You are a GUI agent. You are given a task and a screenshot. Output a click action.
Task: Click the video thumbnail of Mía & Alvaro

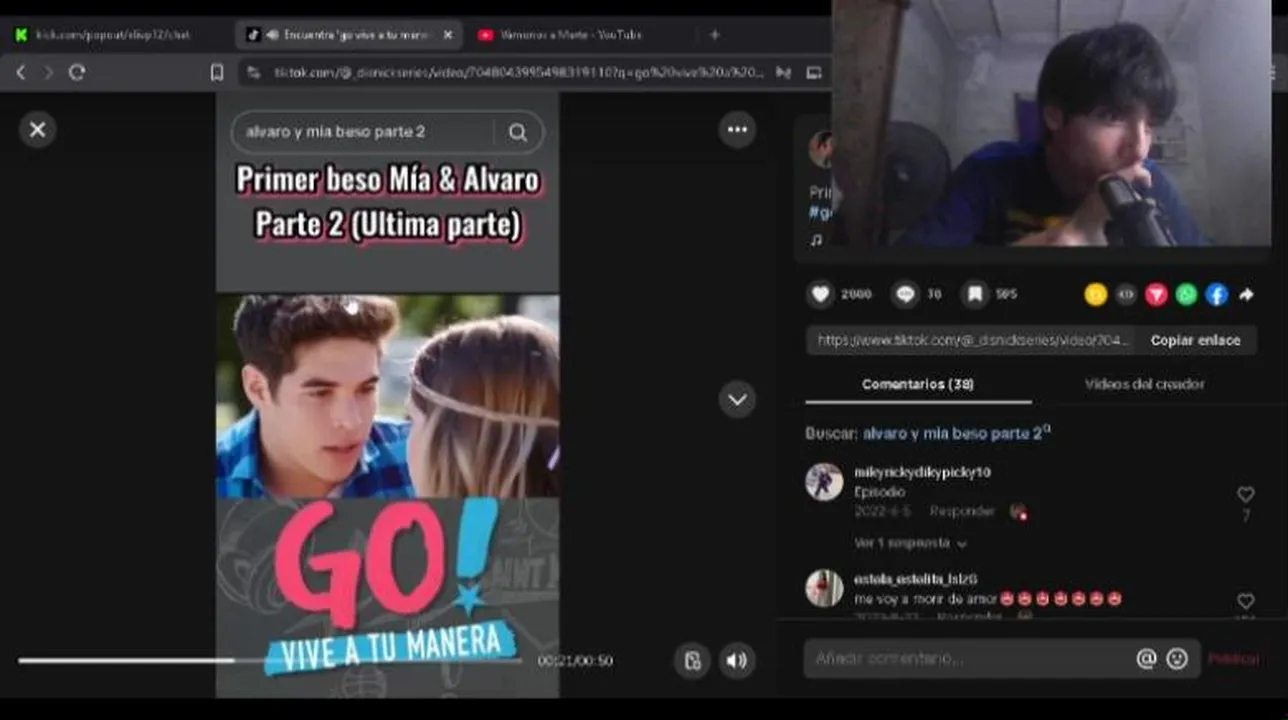click(x=388, y=396)
